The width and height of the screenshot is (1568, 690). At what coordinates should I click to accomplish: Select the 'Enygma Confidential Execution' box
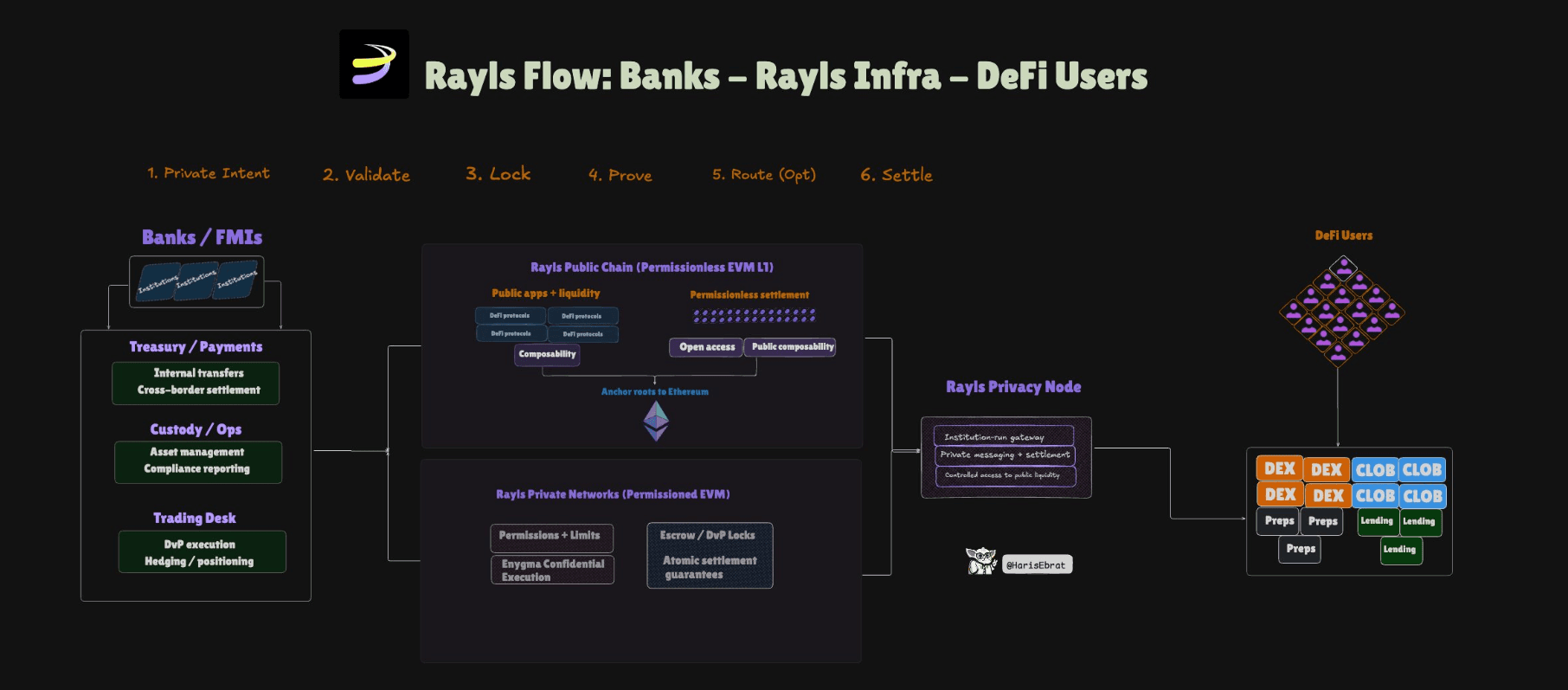[552, 570]
